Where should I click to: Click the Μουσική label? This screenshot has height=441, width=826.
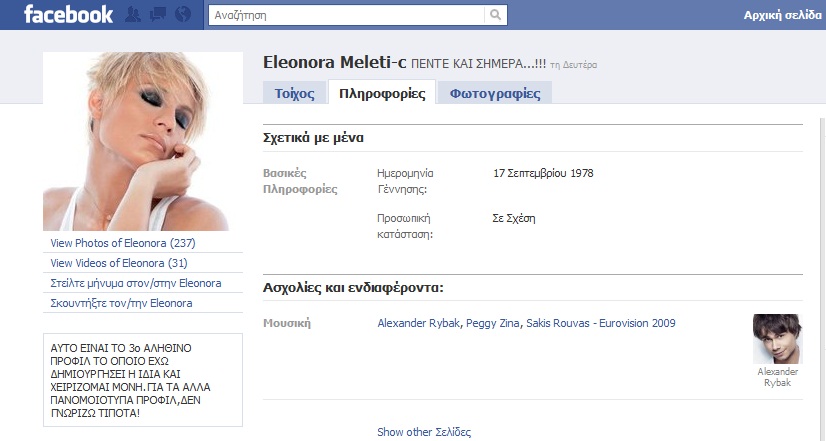[x=287, y=323]
